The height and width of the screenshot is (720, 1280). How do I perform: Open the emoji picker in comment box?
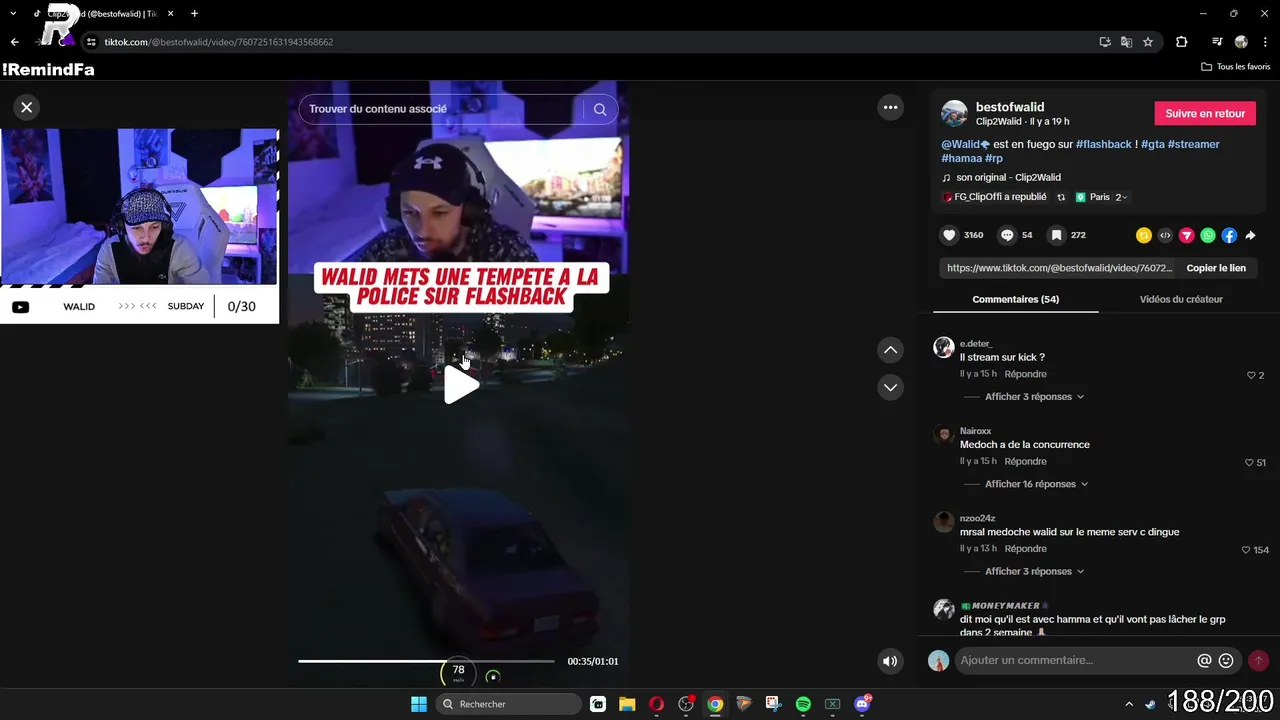1226,660
